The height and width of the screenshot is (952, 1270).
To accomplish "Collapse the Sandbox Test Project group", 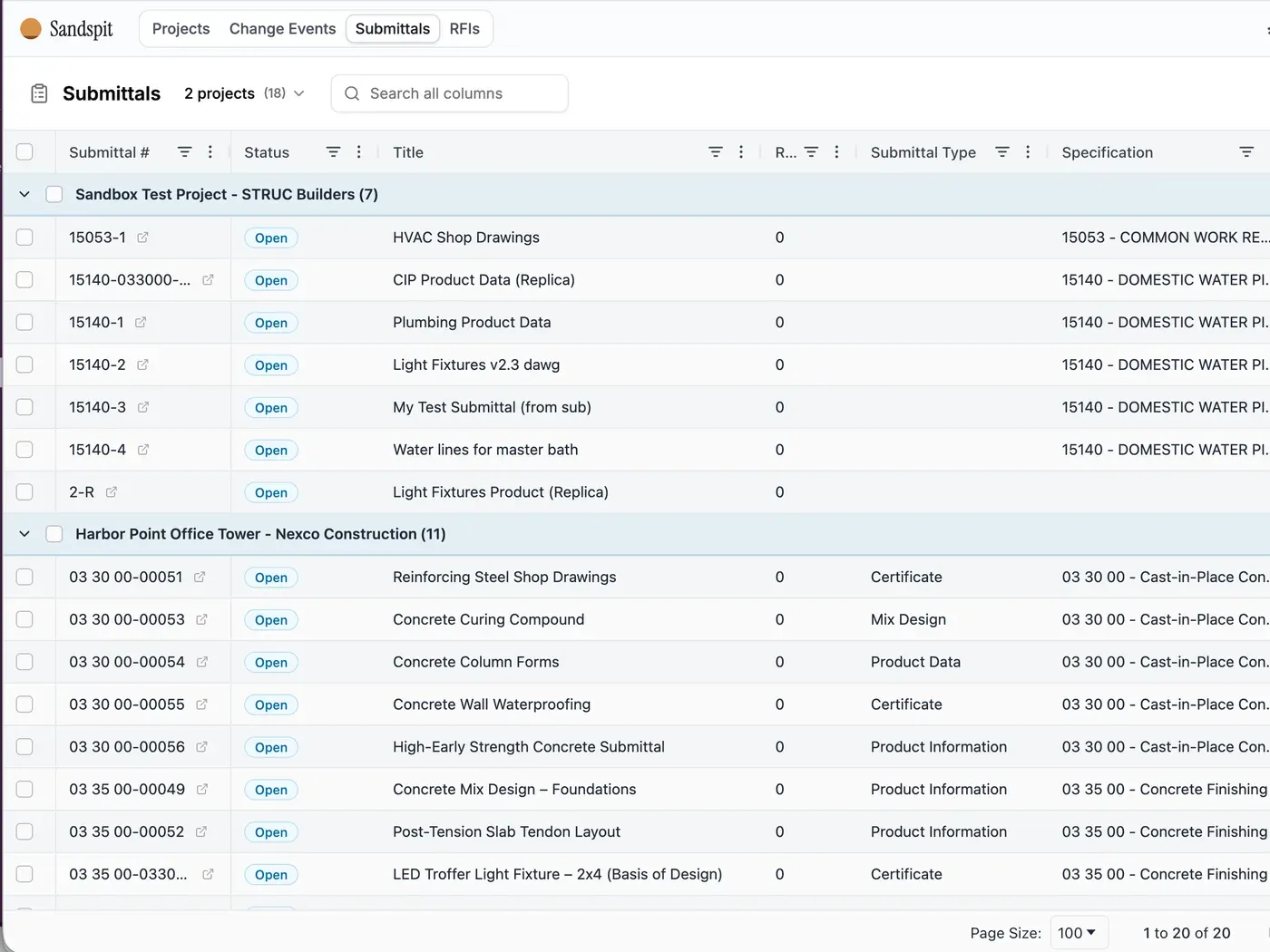I will pos(24,194).
